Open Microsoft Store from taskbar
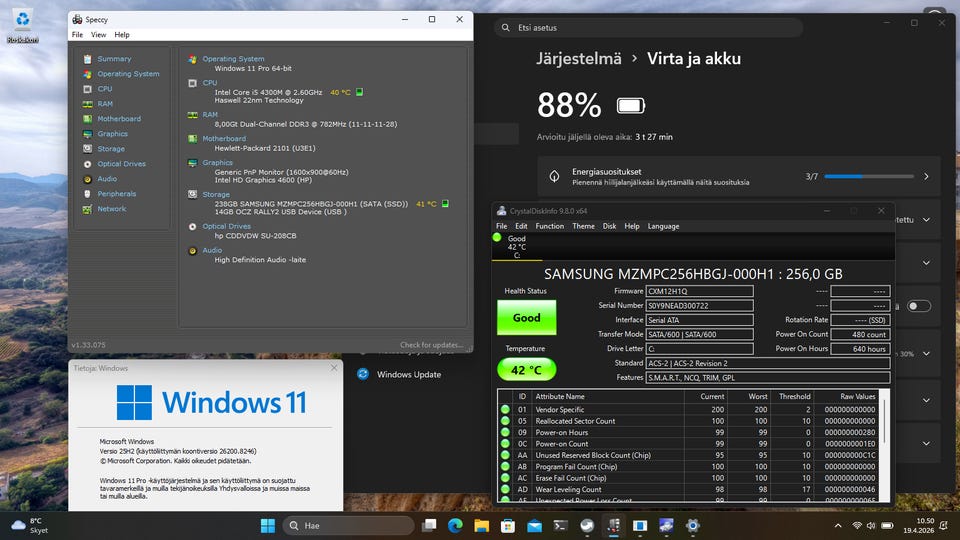 point(508,525)
